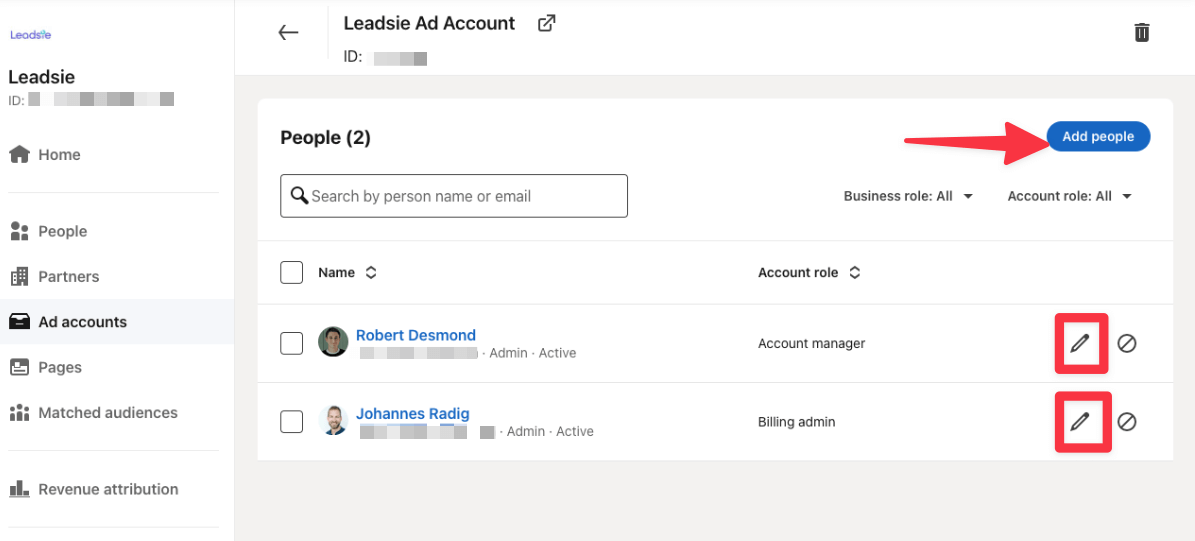Click the People (2) heading

[x=325, y=138]
